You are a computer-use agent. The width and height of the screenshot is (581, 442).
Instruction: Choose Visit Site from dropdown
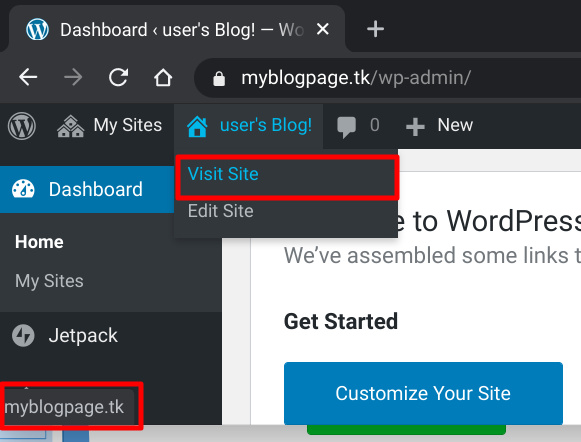(x=286, y=174)
